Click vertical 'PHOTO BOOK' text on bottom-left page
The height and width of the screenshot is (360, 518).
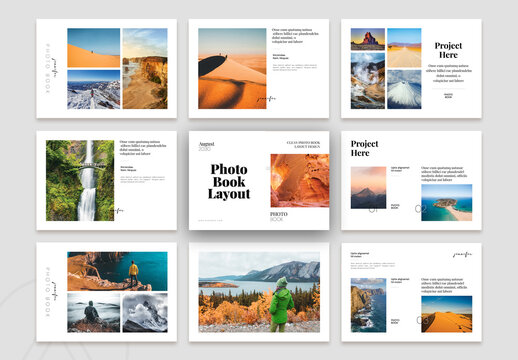(x=48, y=292)
